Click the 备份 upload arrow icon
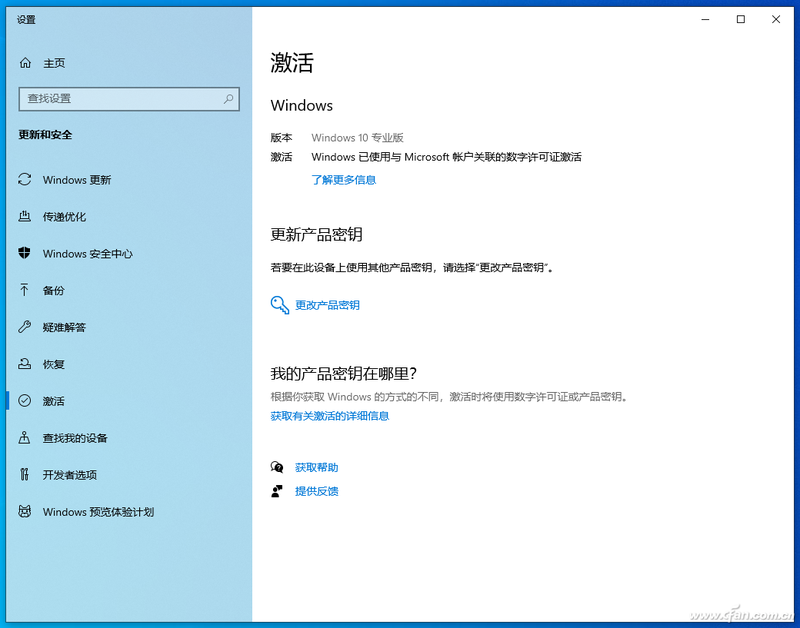The image size is (800, 628). tap(24, 290)
